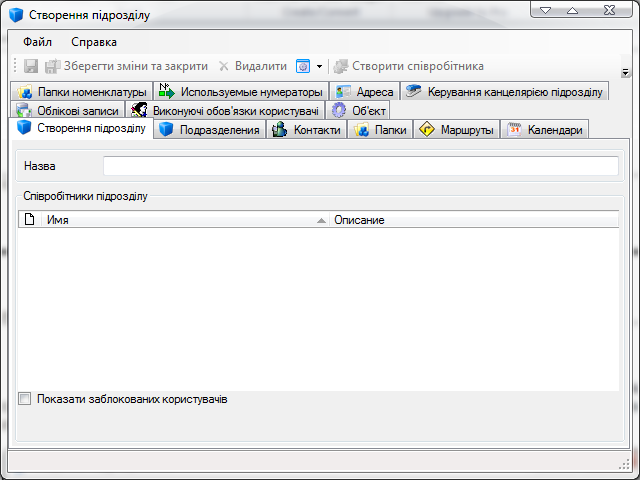Enable Показати заблокованих користувачів checkbox
The height and width of the screenshot is (480, 640).
coord(25,399)
